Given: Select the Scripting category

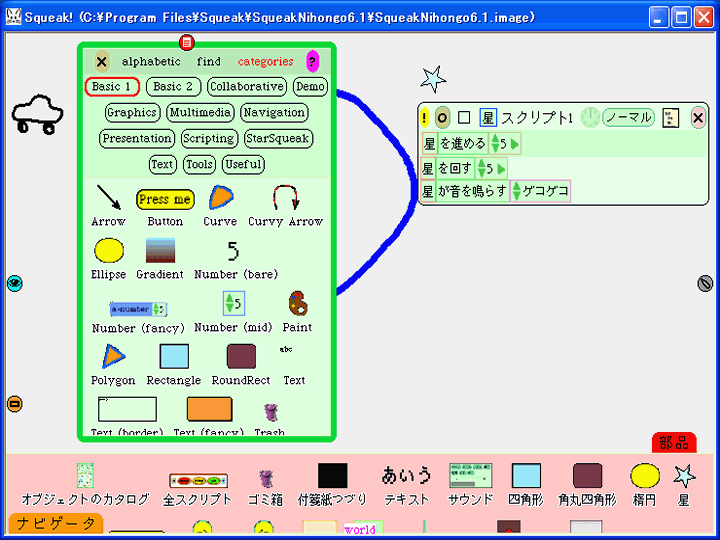Looking at the screenshot, I should click(x=209, y=138).
